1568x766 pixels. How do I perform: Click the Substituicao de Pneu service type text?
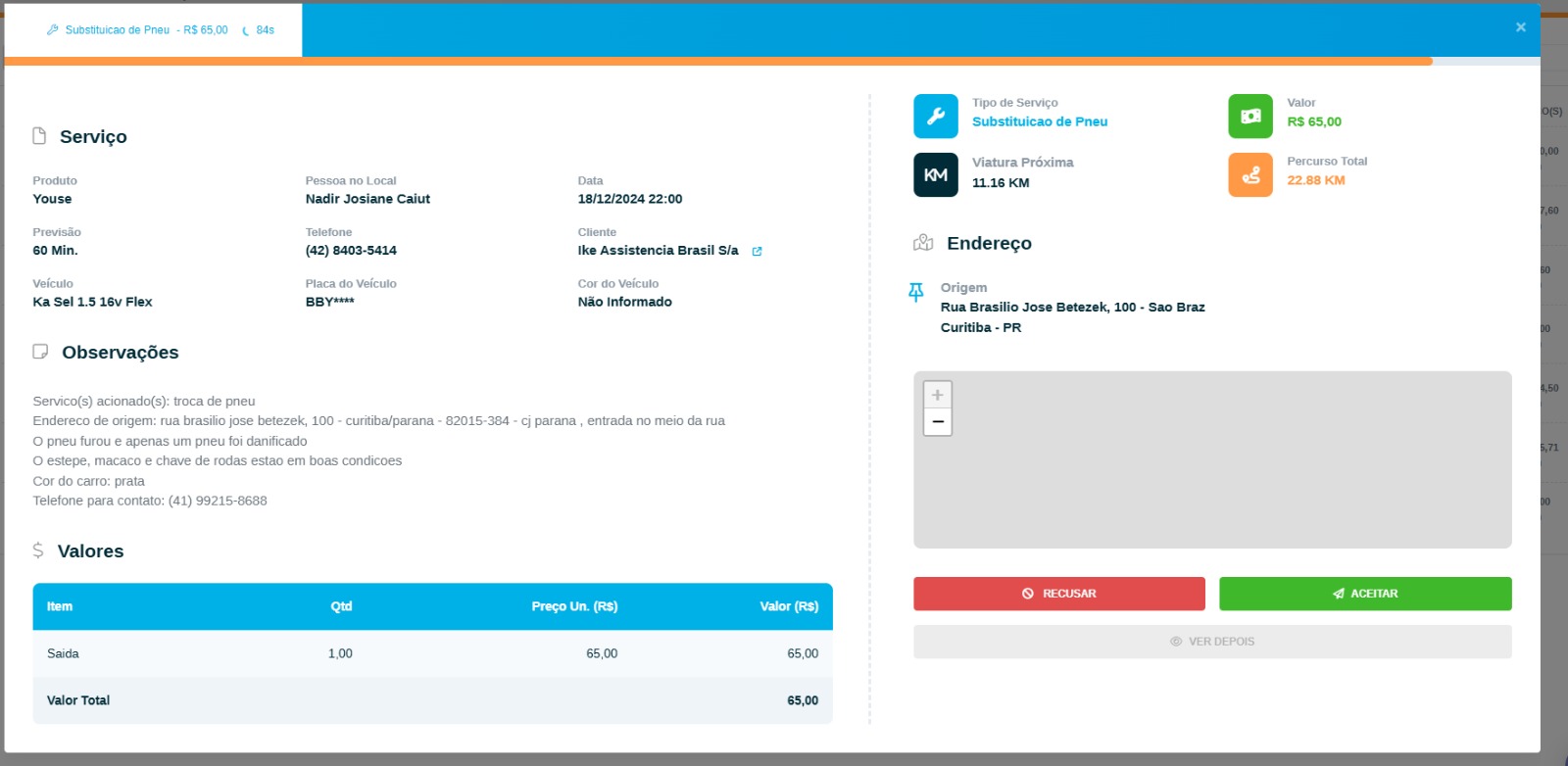pos(1040,121)
